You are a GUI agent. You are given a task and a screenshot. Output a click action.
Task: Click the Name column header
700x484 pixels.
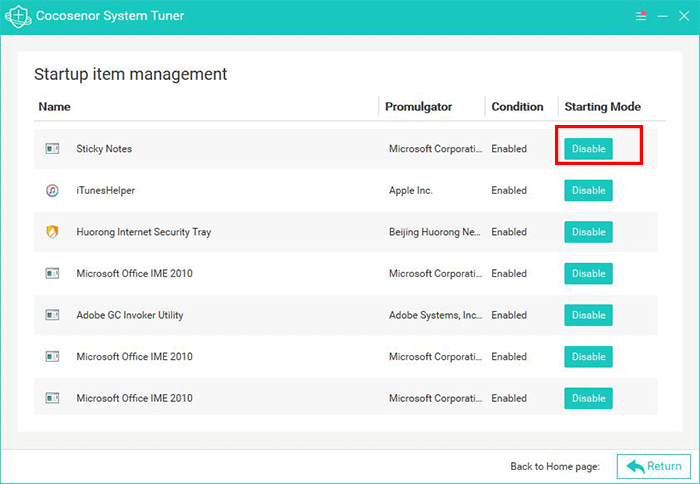tap(54, 107)
